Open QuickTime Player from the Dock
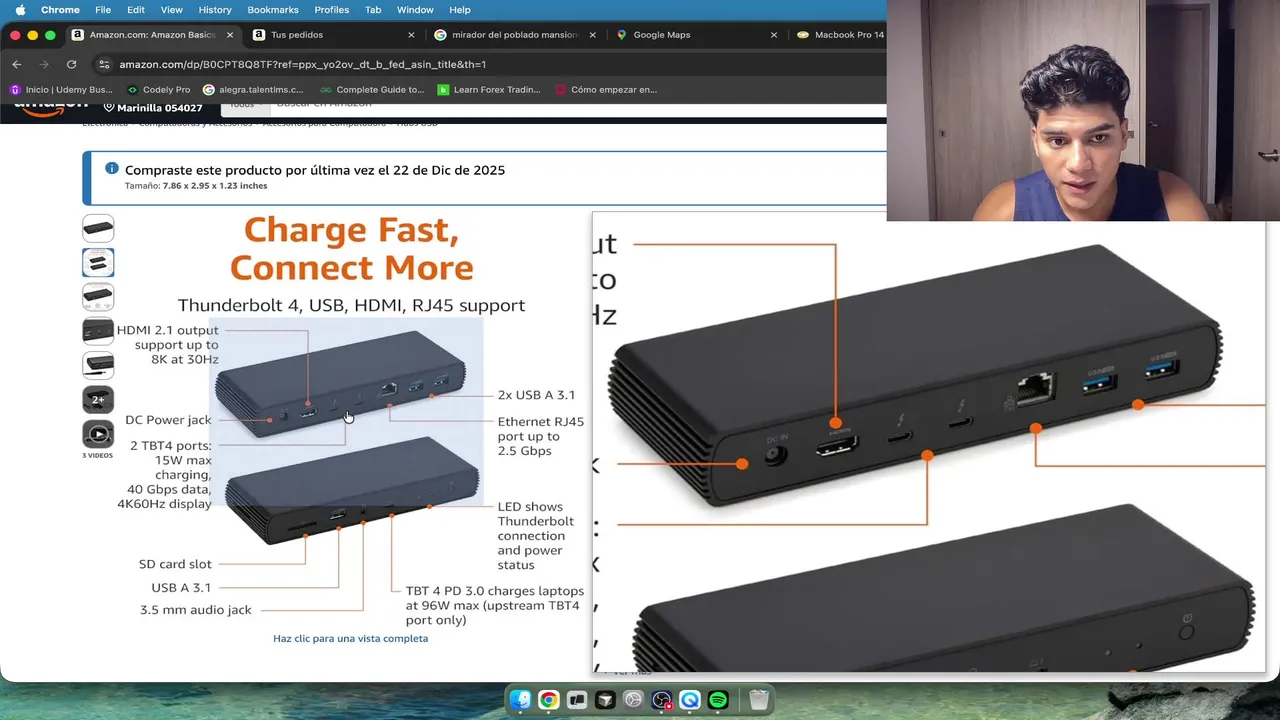This screenshot has height=720, width=1280. (x=690, y=700)
